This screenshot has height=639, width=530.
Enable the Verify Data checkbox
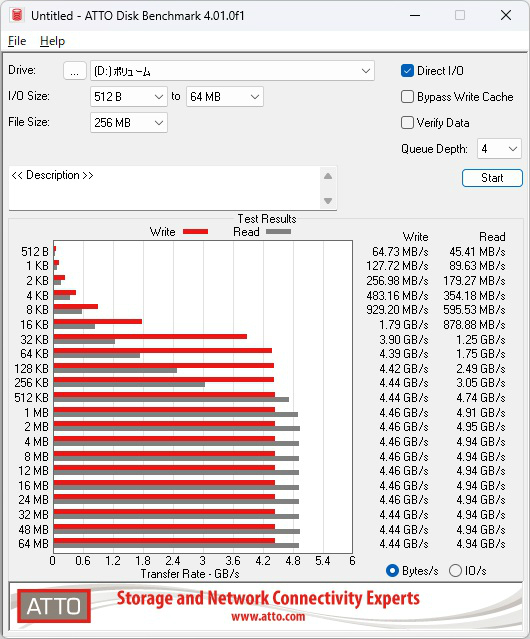[407, 123]
